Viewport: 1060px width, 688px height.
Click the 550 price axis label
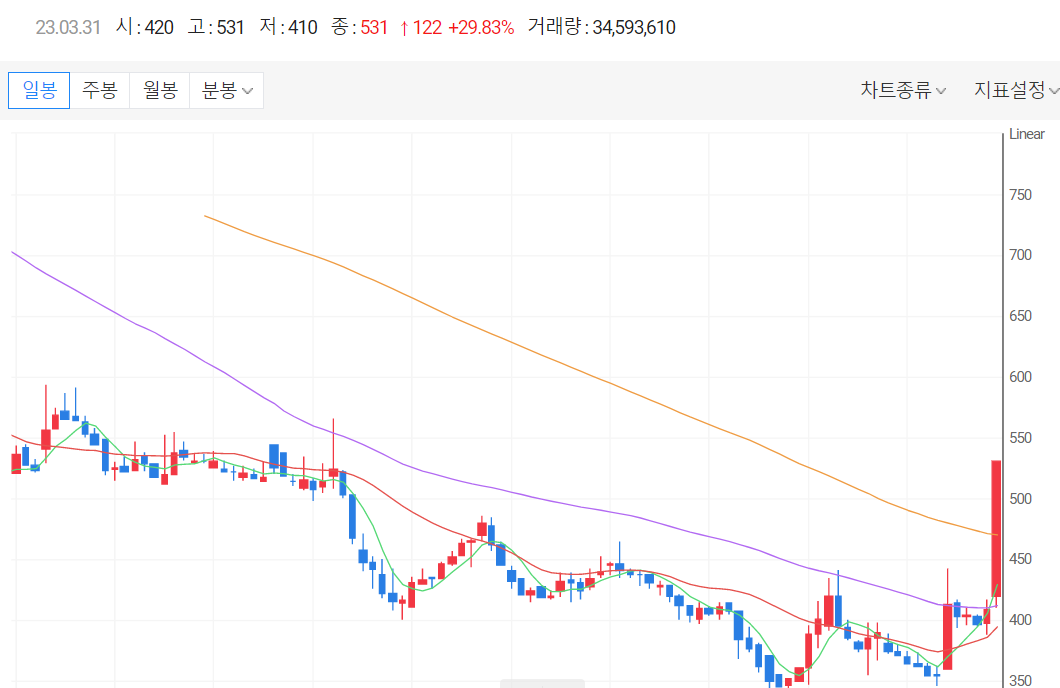point(1020,438)
